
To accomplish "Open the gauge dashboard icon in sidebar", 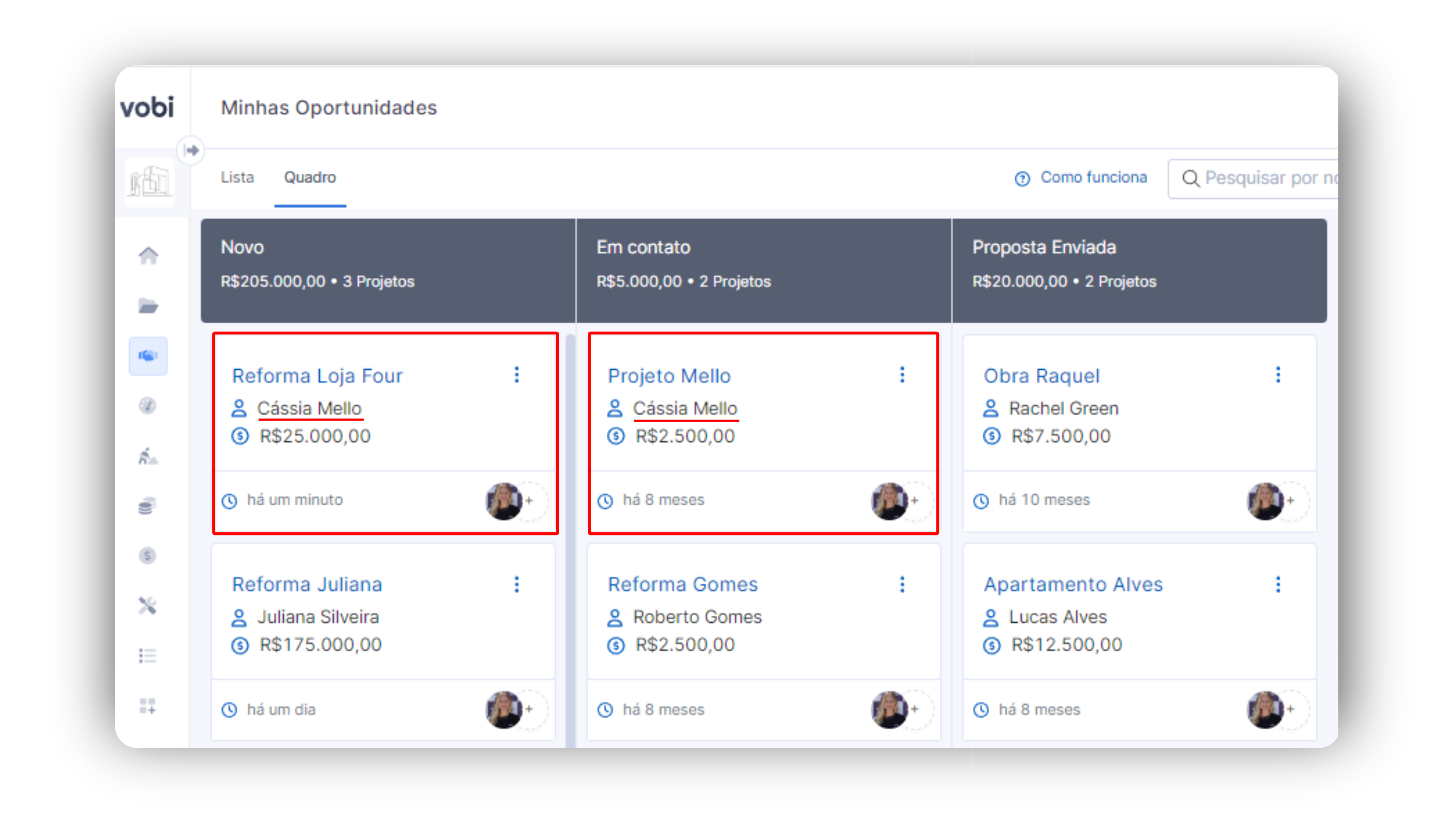I will coord(147,406).
